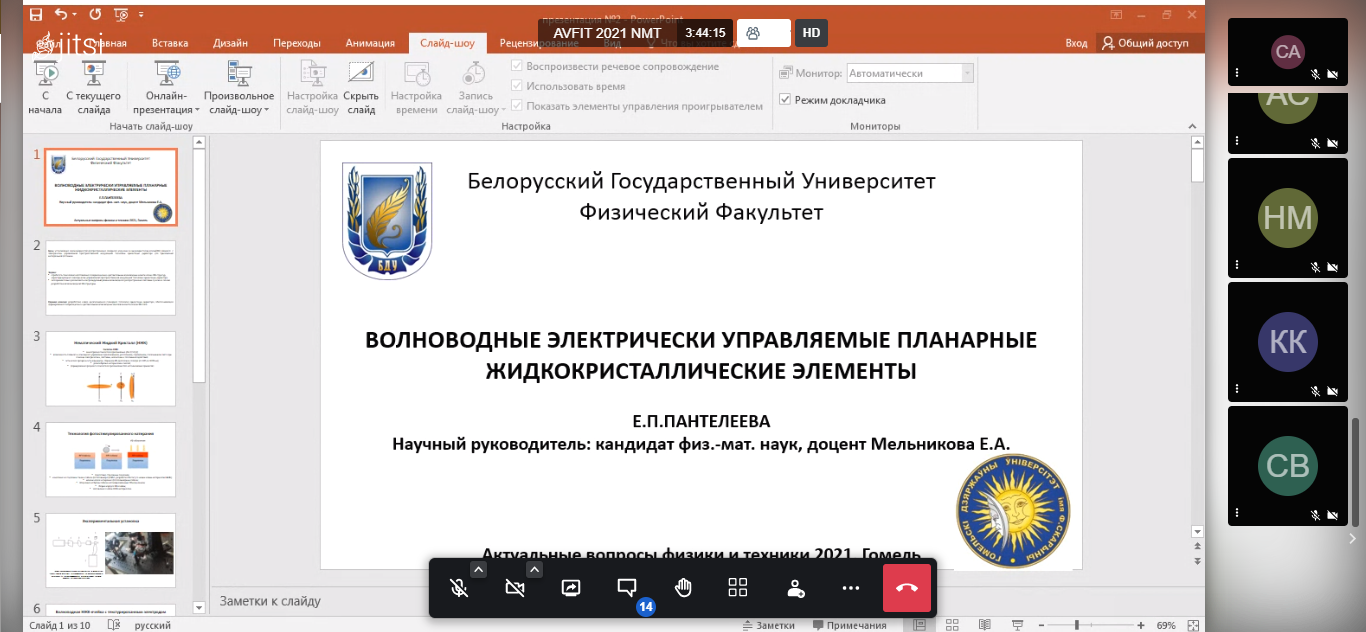Viewport: 1366px width, 632px height.
Task: Open Jitsi chat with 14 messages
Action: point(627,588)
